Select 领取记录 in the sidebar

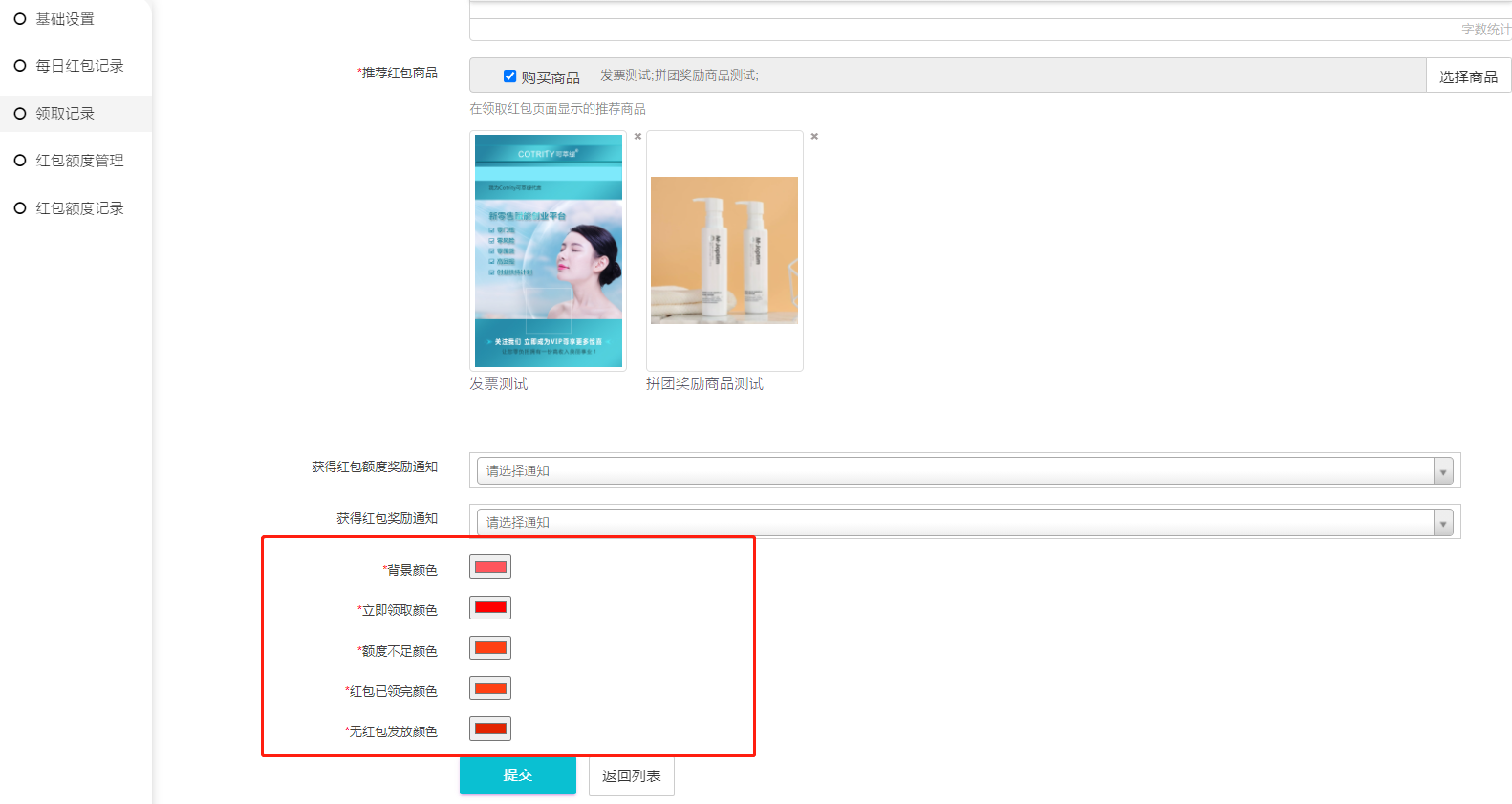pos(65,114)
